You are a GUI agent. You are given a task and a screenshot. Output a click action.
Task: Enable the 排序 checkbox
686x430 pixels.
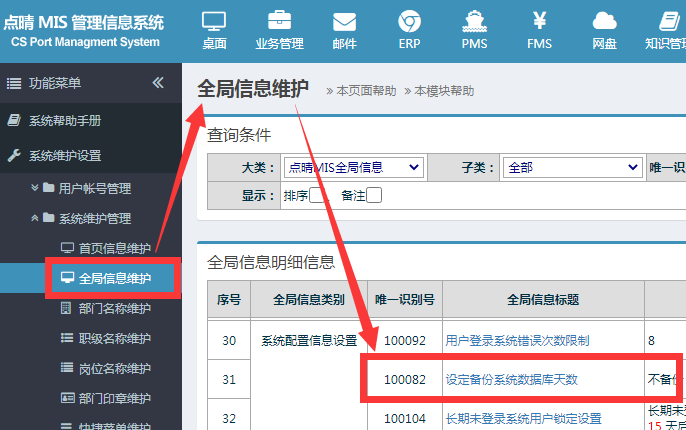(317, 196)
